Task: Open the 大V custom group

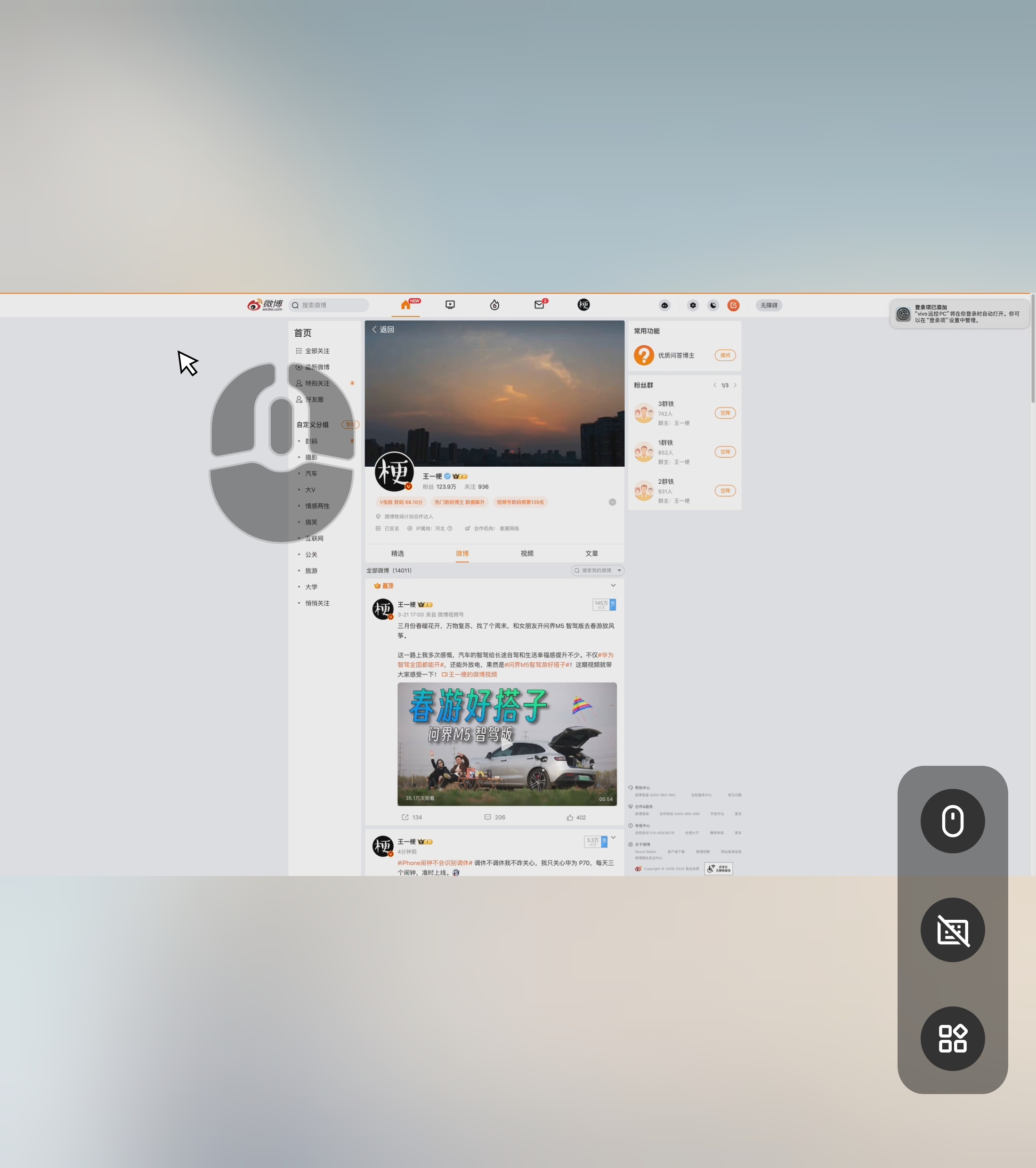Action: (x=310, y=490)
